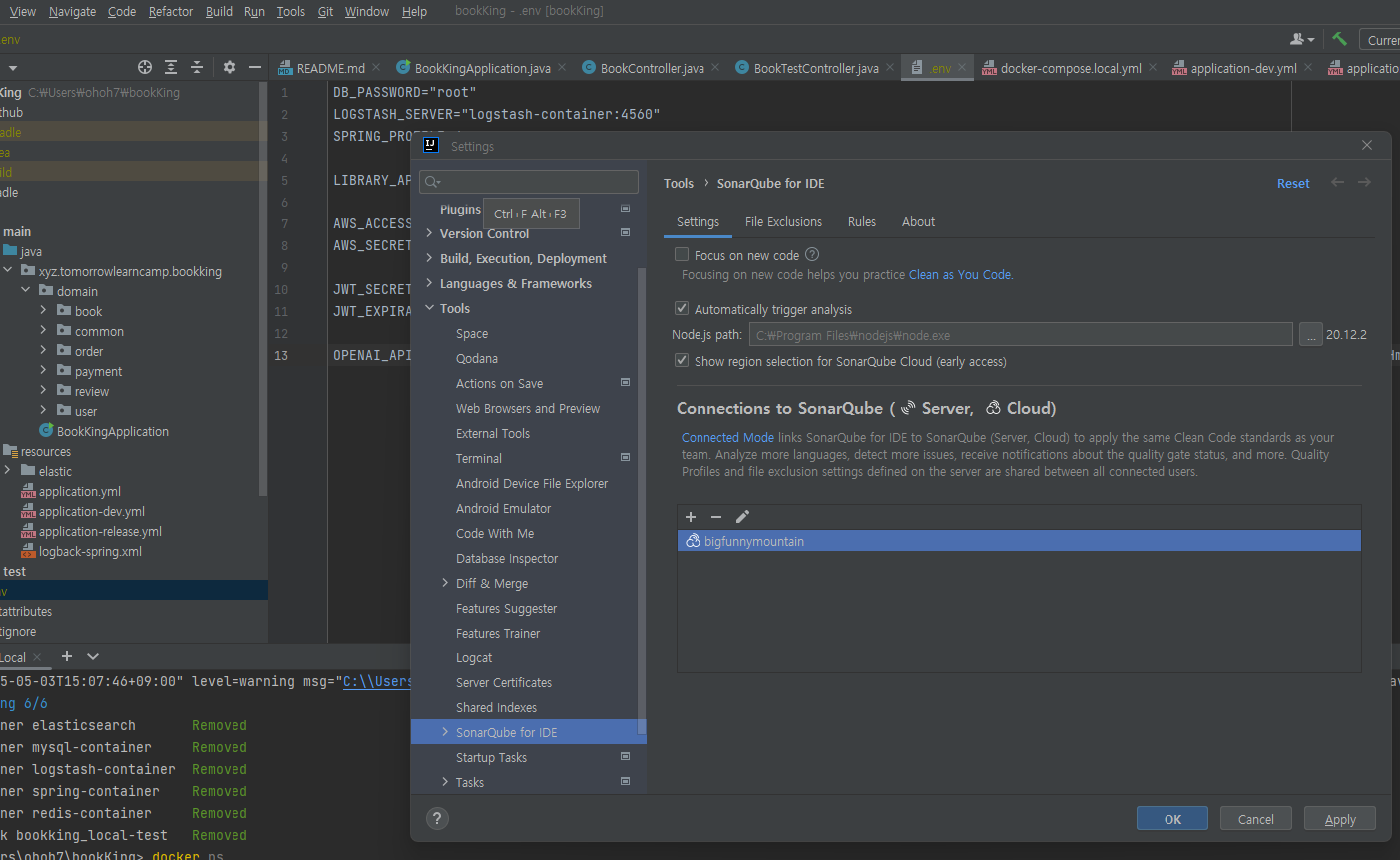Select bigfunnymountain connection row
Viewport: 1400px width, 860px height.
click(x=1019, y=541)
